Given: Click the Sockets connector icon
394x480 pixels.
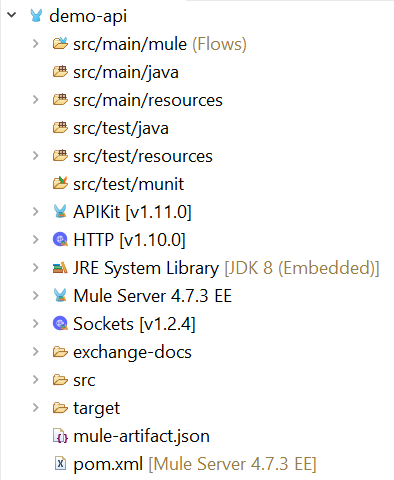Looking at the screenshot, I should point(60,323).
